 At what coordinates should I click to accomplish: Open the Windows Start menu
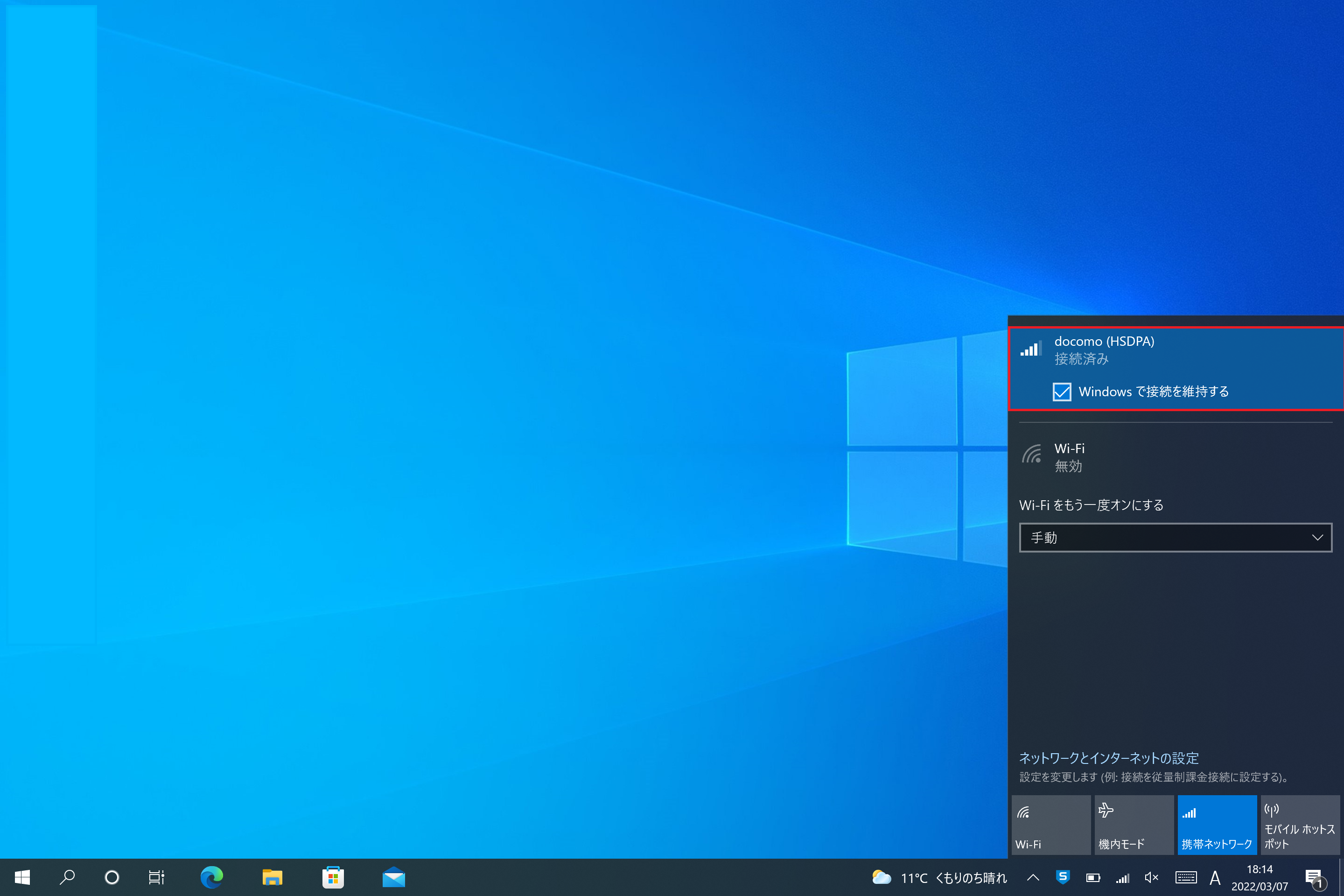(x=22, y=878)
